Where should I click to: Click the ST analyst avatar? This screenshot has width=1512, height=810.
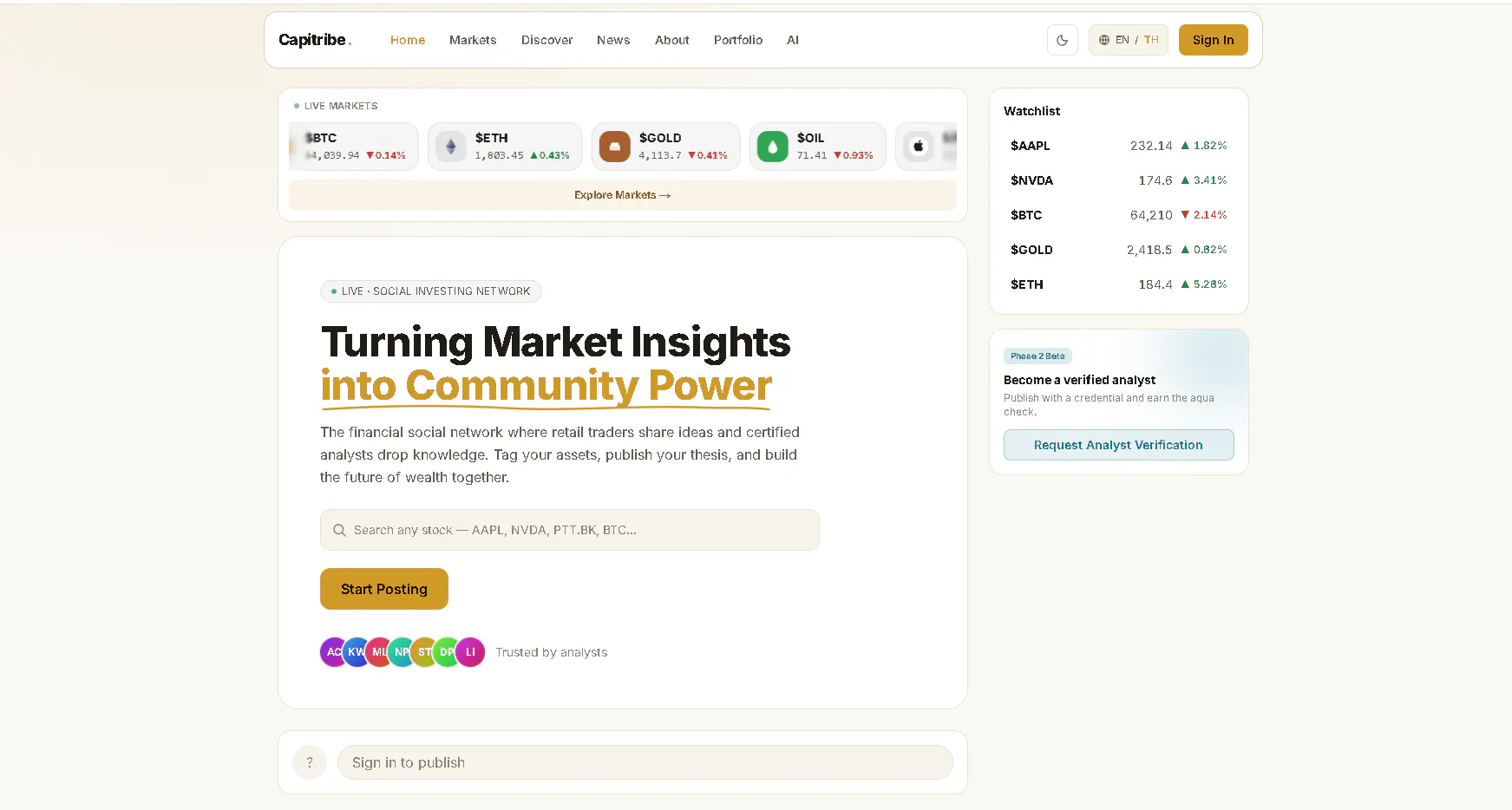click(423, 652)
